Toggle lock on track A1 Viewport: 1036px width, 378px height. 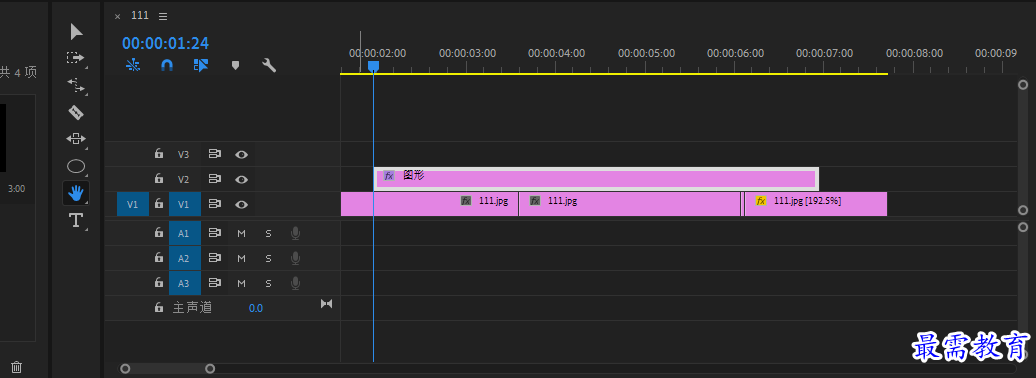[x=159, y=233]
